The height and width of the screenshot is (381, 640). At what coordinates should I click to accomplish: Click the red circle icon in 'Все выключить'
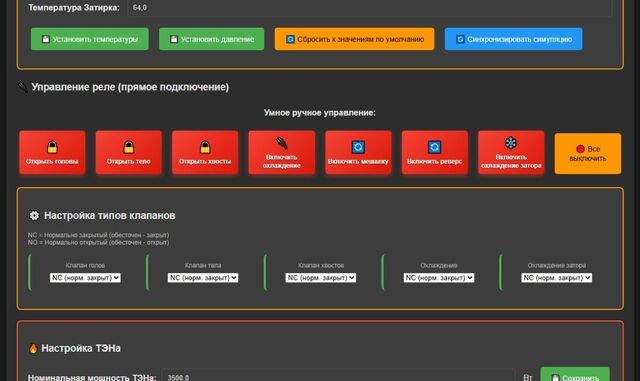580,149
